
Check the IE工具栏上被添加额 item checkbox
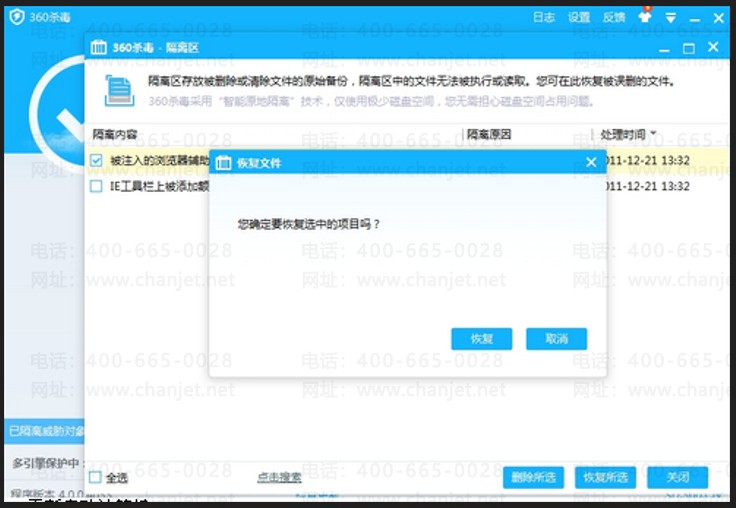click(x=96, y=186)
